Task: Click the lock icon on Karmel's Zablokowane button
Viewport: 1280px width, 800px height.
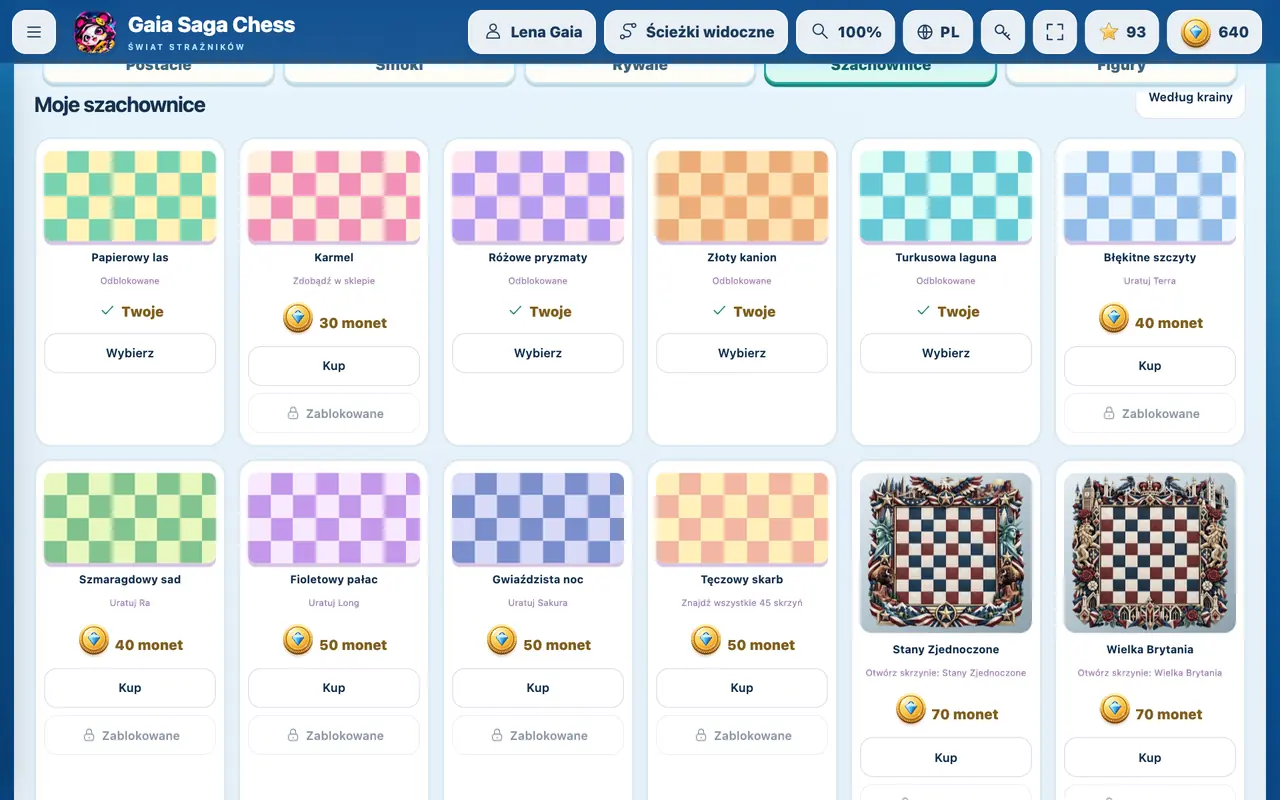Action: 293,413
